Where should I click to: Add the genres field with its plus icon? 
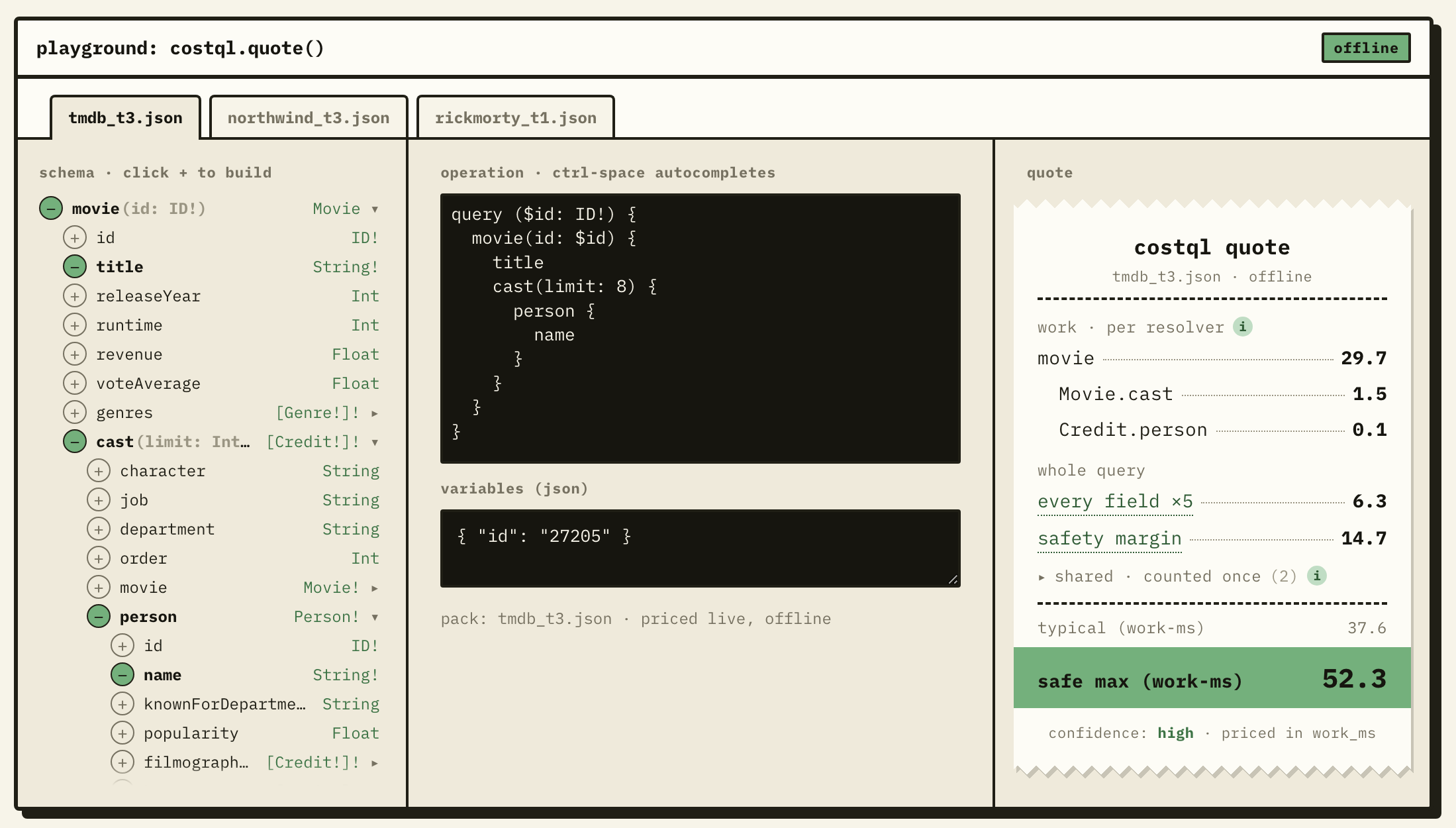click(75, 413)
